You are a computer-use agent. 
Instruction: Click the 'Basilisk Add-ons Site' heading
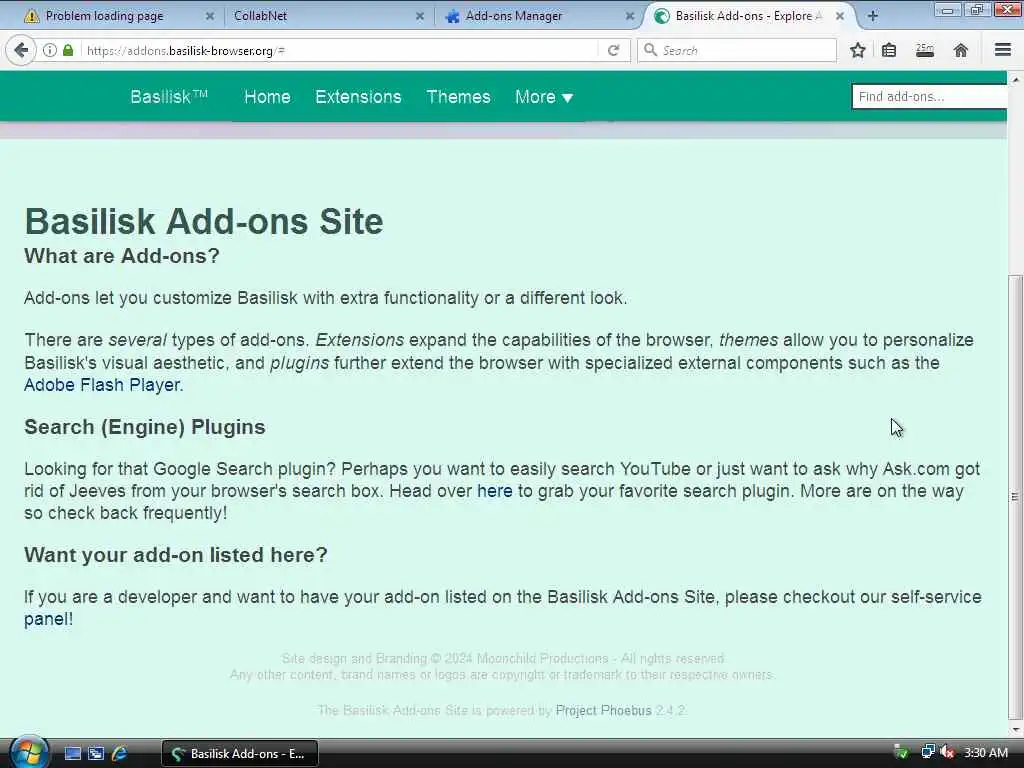pos(204,221)
